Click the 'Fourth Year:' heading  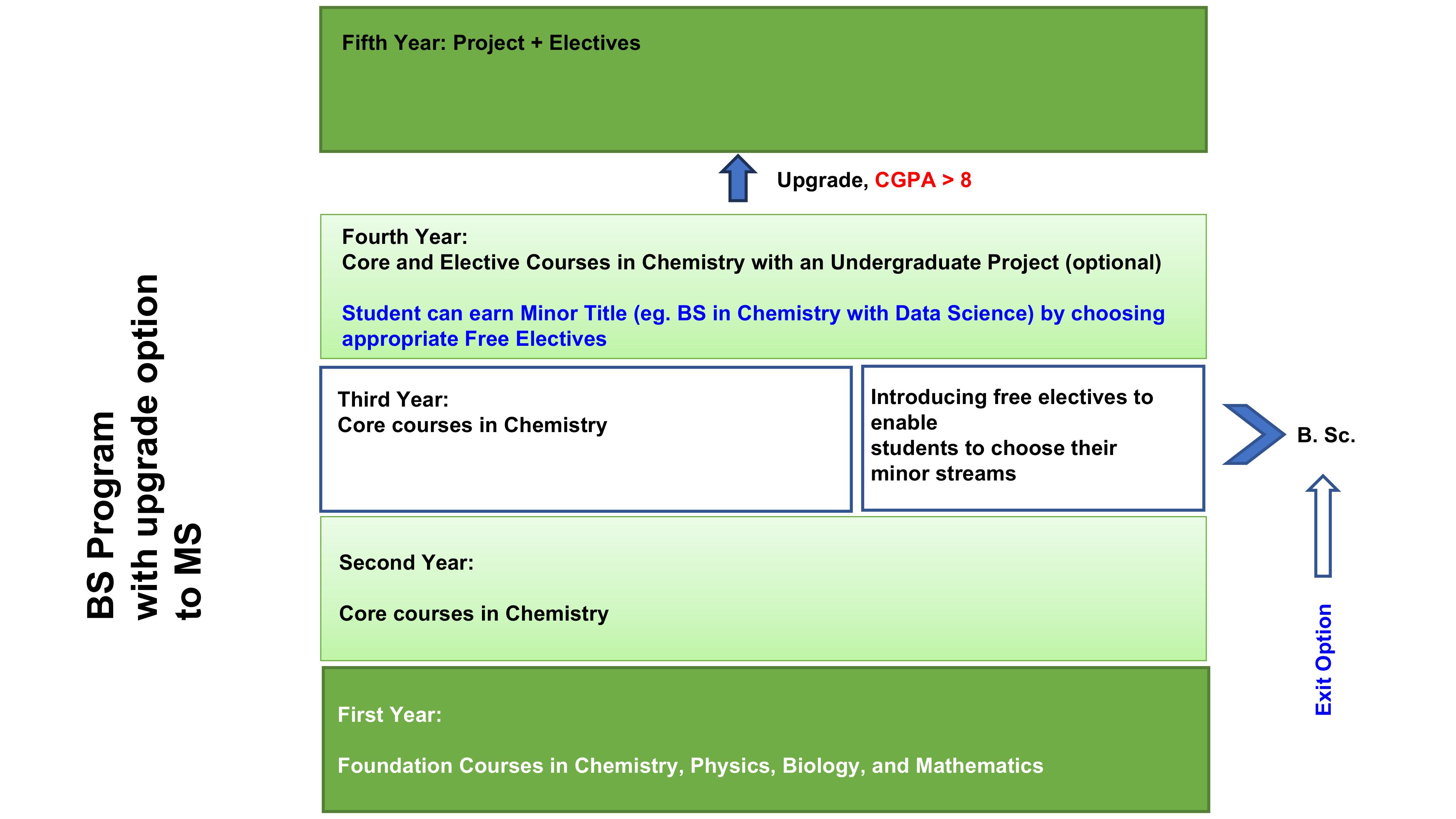tap(405, 237)
